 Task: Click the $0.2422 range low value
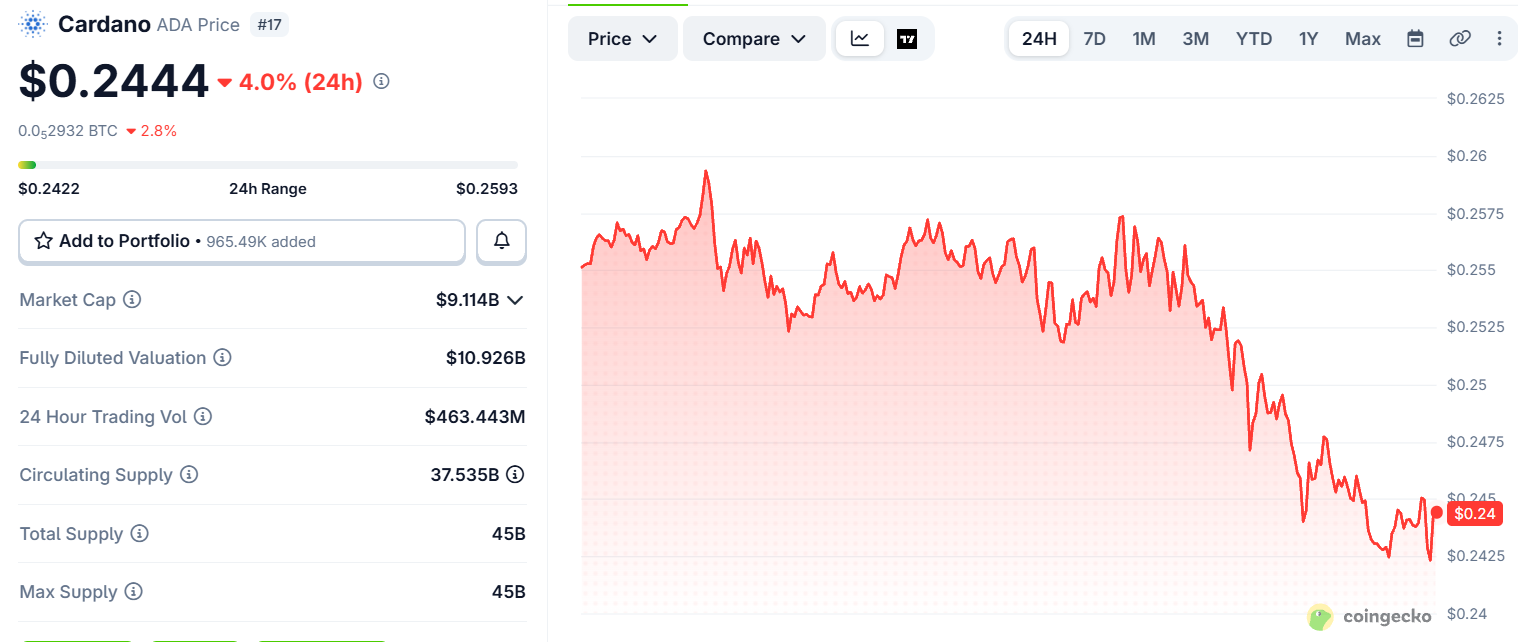(x=49, y=189)
